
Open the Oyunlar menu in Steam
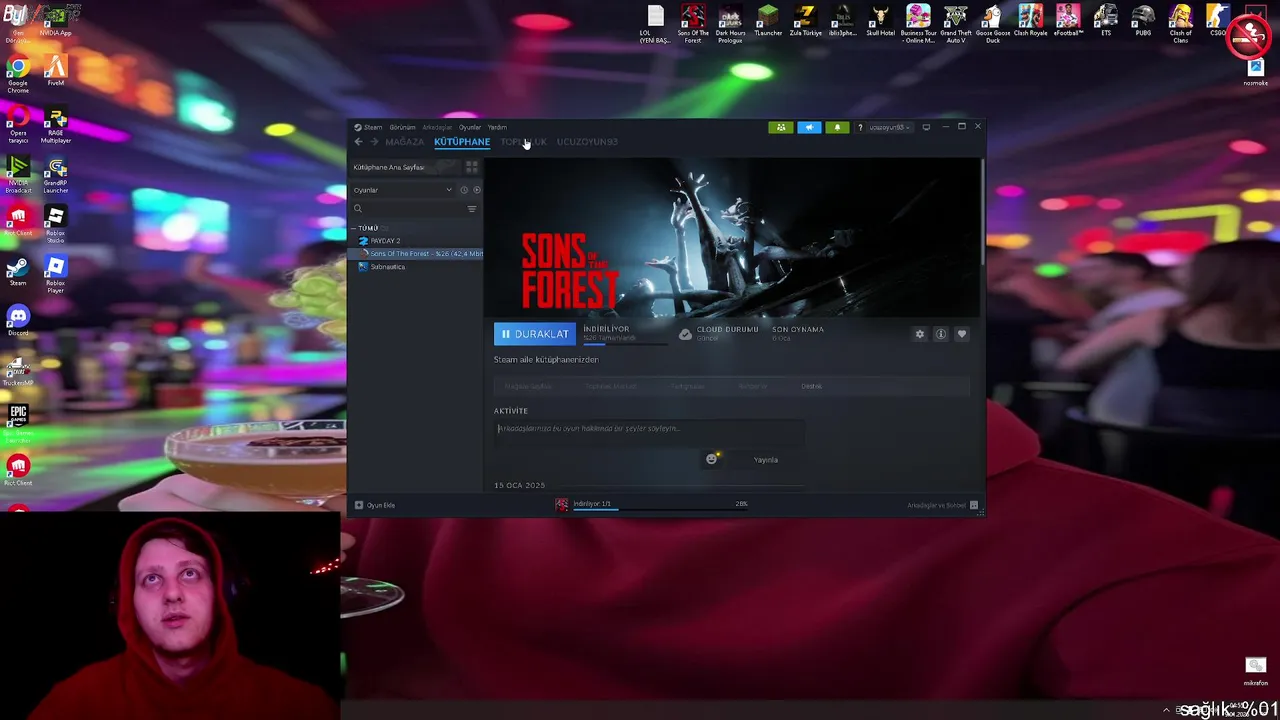click(470, 127)
